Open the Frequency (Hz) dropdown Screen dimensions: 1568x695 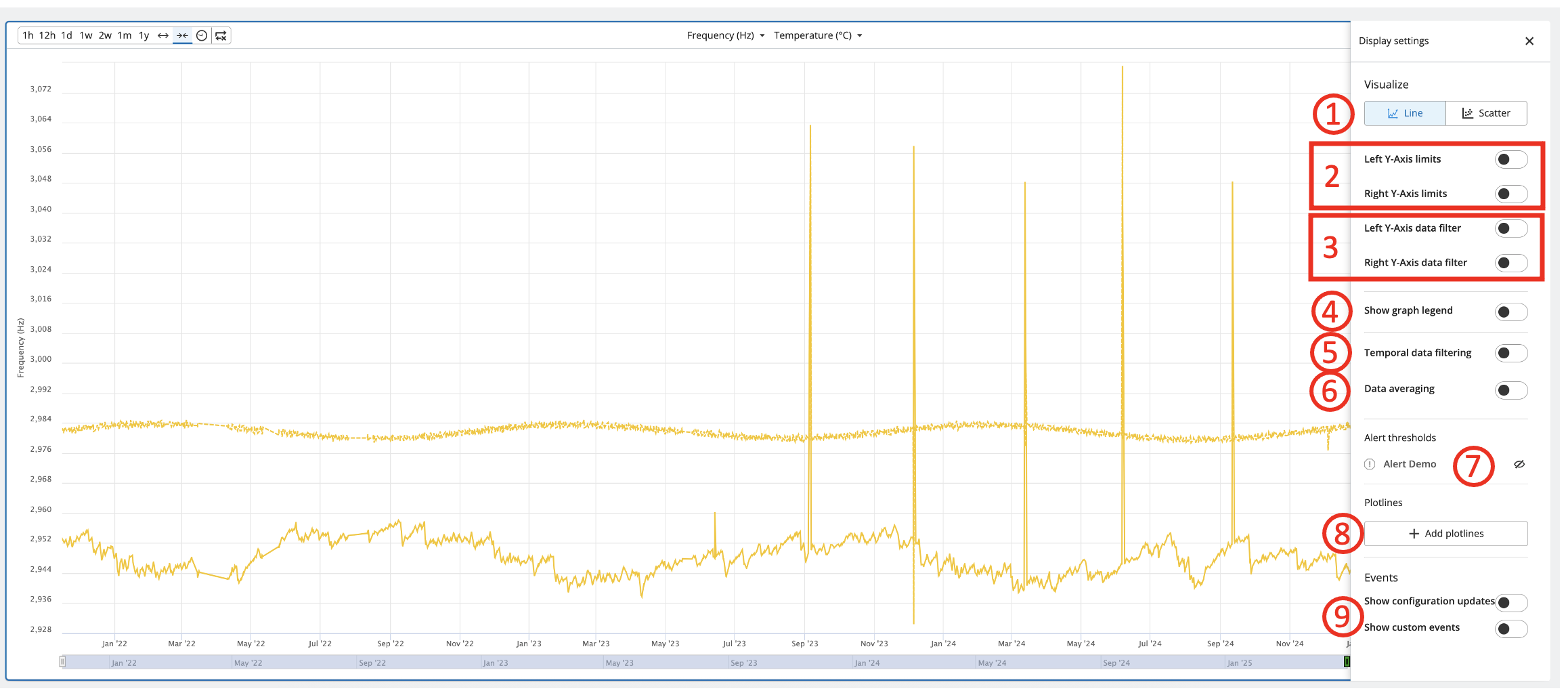[x=725, y=36]
